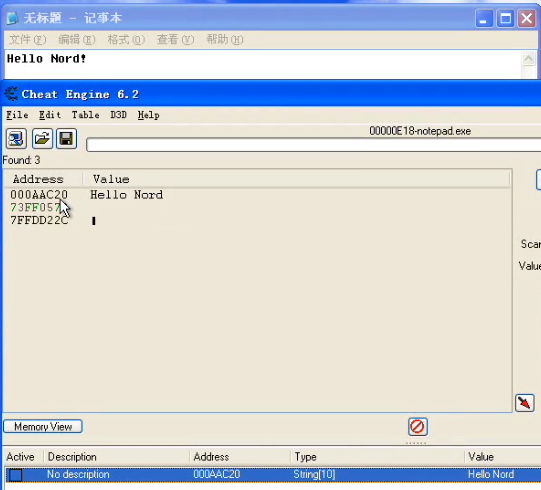Viewport: 541px width, 490px height.
Task: Click the red circle clear-list icon
Action: (418, 427)
